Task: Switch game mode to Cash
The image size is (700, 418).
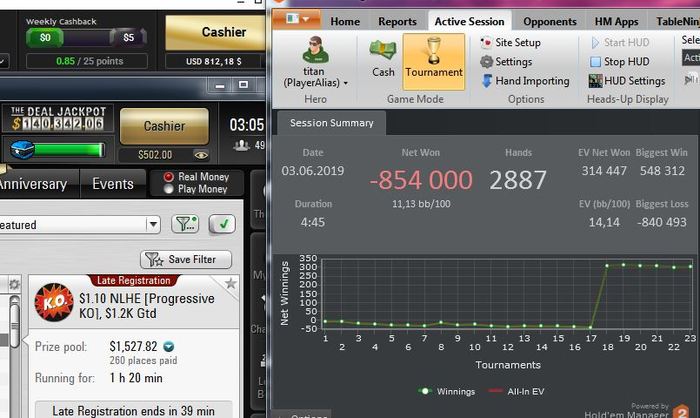Action: click(383, 59)
